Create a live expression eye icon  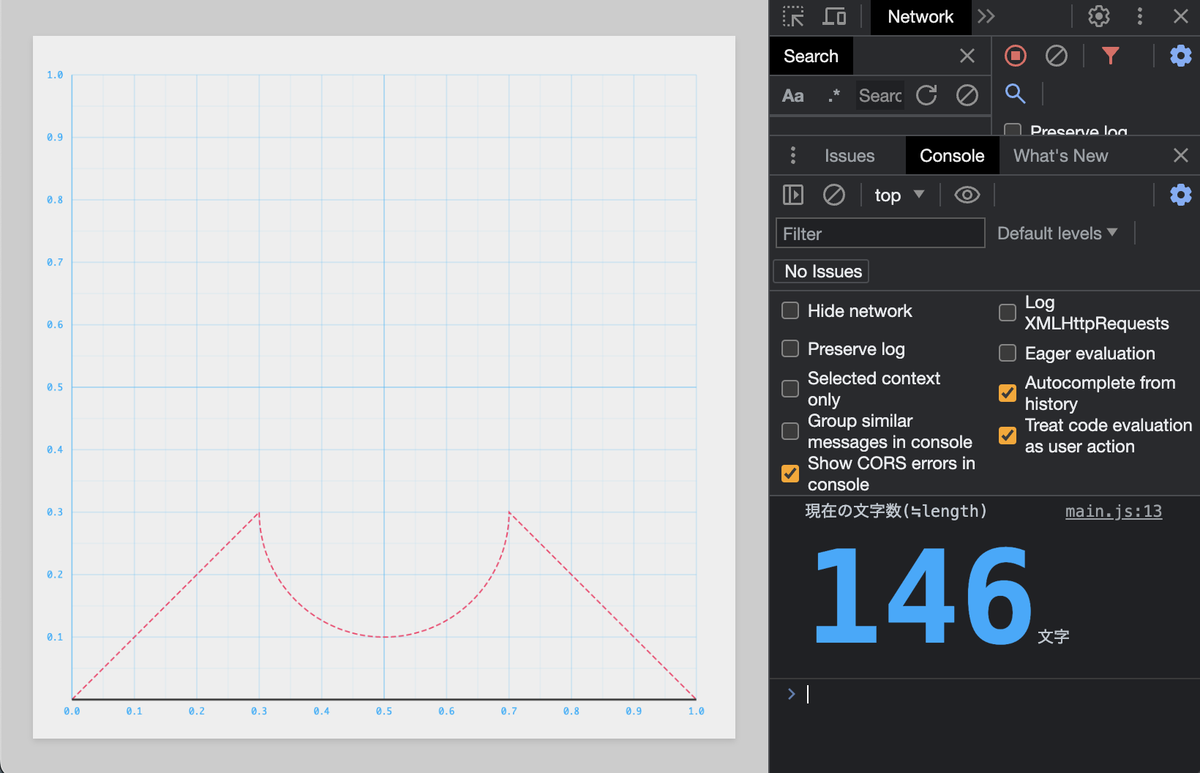[967, 195]
